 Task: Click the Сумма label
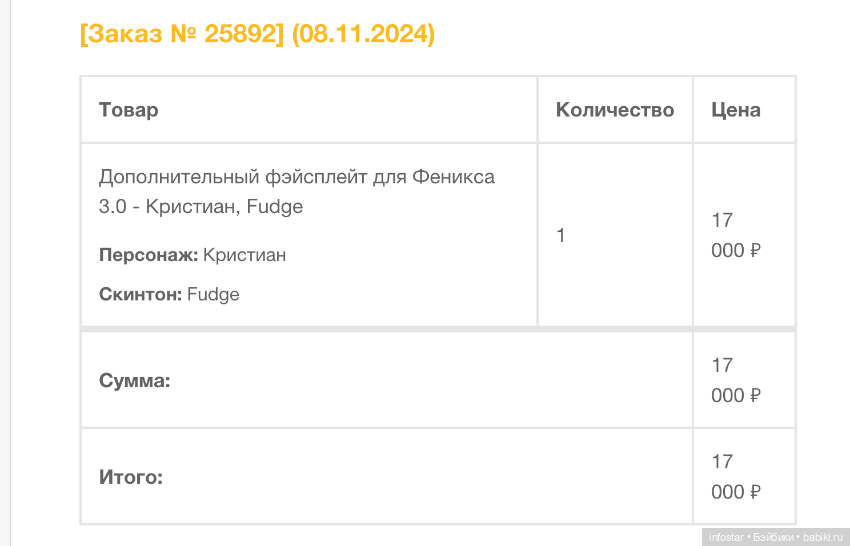(x=135, y=381)
